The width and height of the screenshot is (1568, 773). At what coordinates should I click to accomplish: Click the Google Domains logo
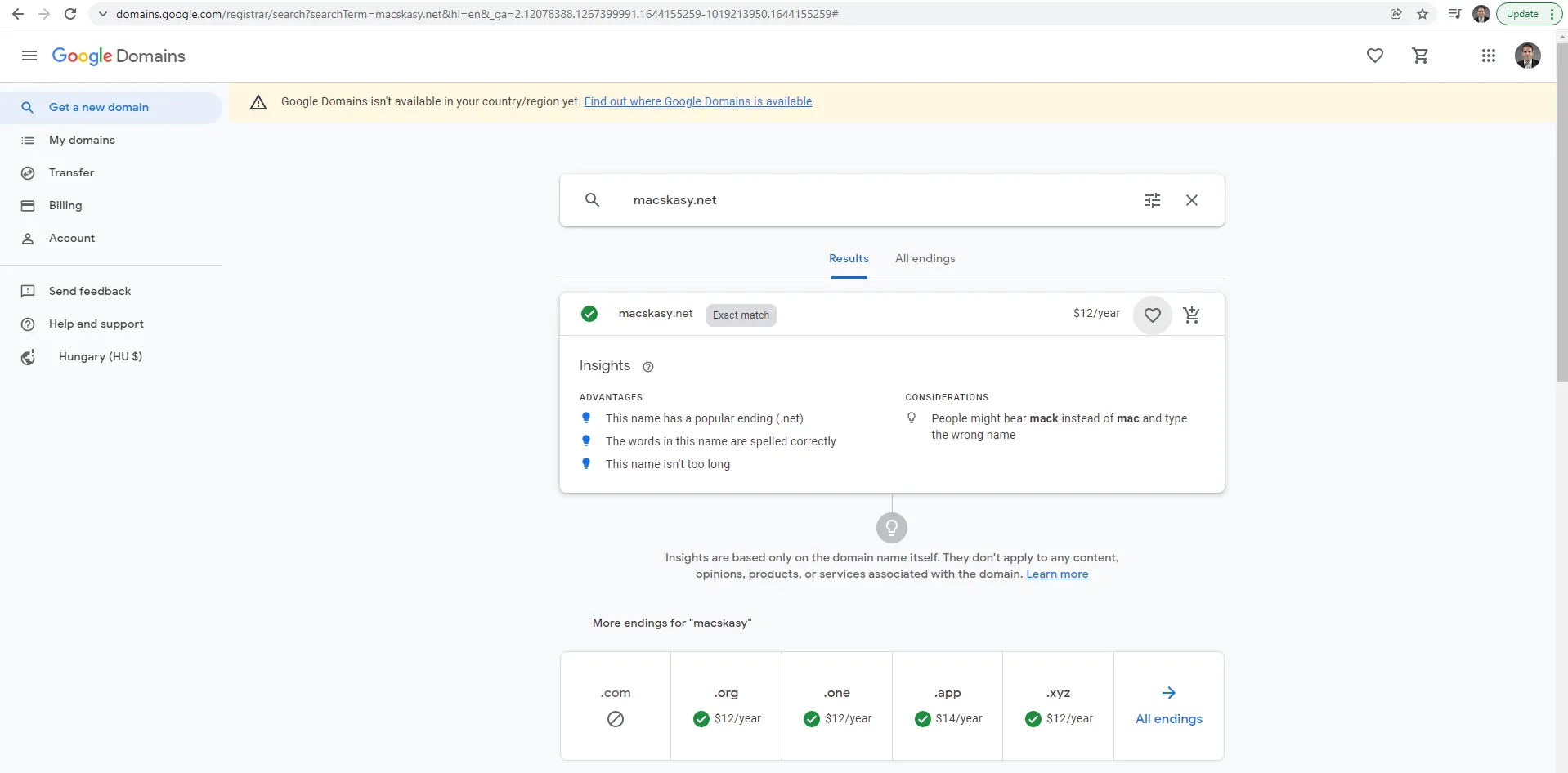[x=119, y=56]
